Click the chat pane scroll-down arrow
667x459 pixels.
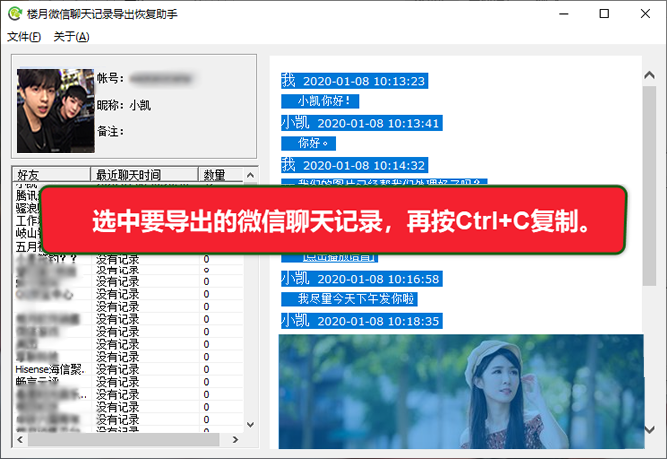(649, 430)
